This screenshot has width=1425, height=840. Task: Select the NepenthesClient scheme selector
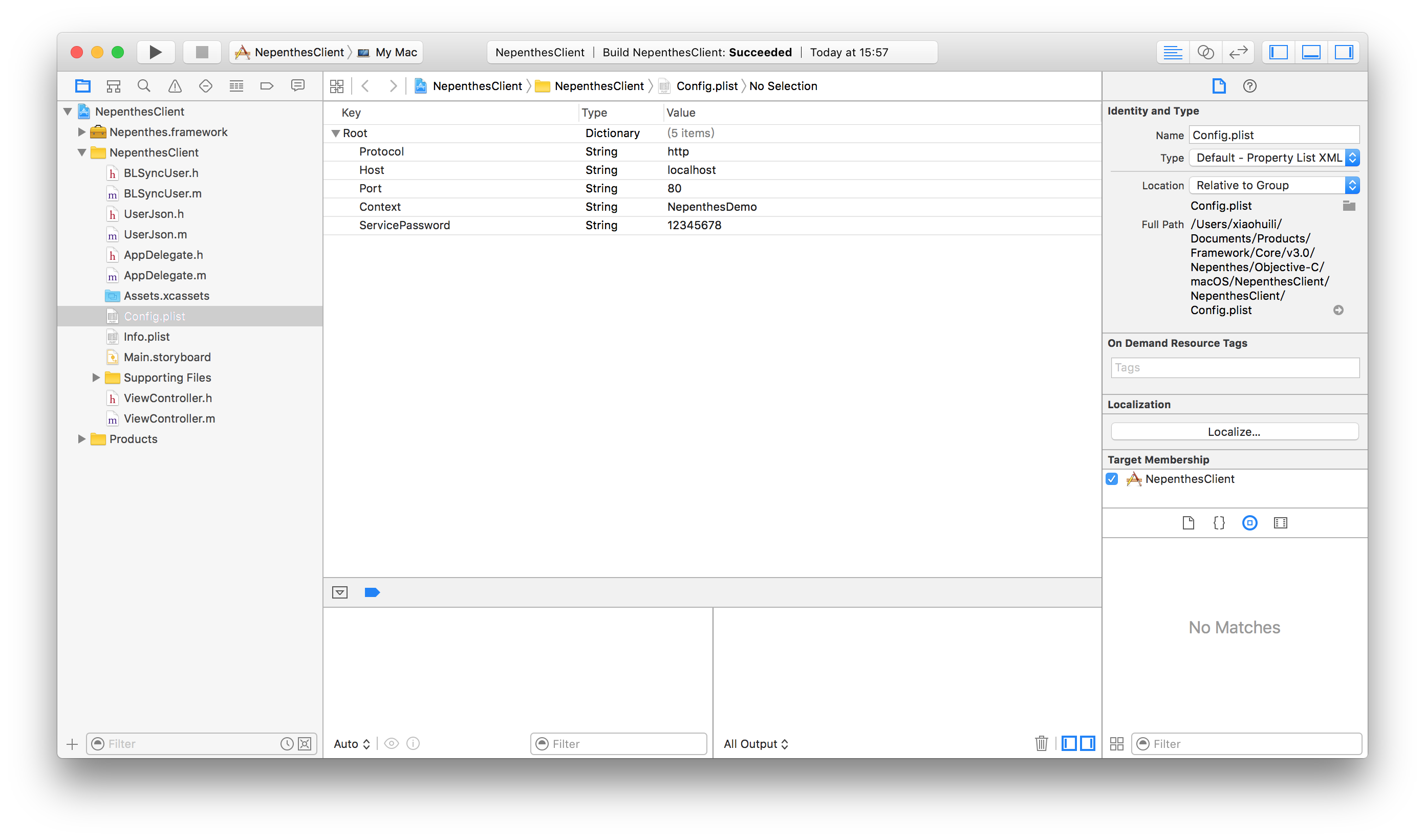(x=290, y=52)
